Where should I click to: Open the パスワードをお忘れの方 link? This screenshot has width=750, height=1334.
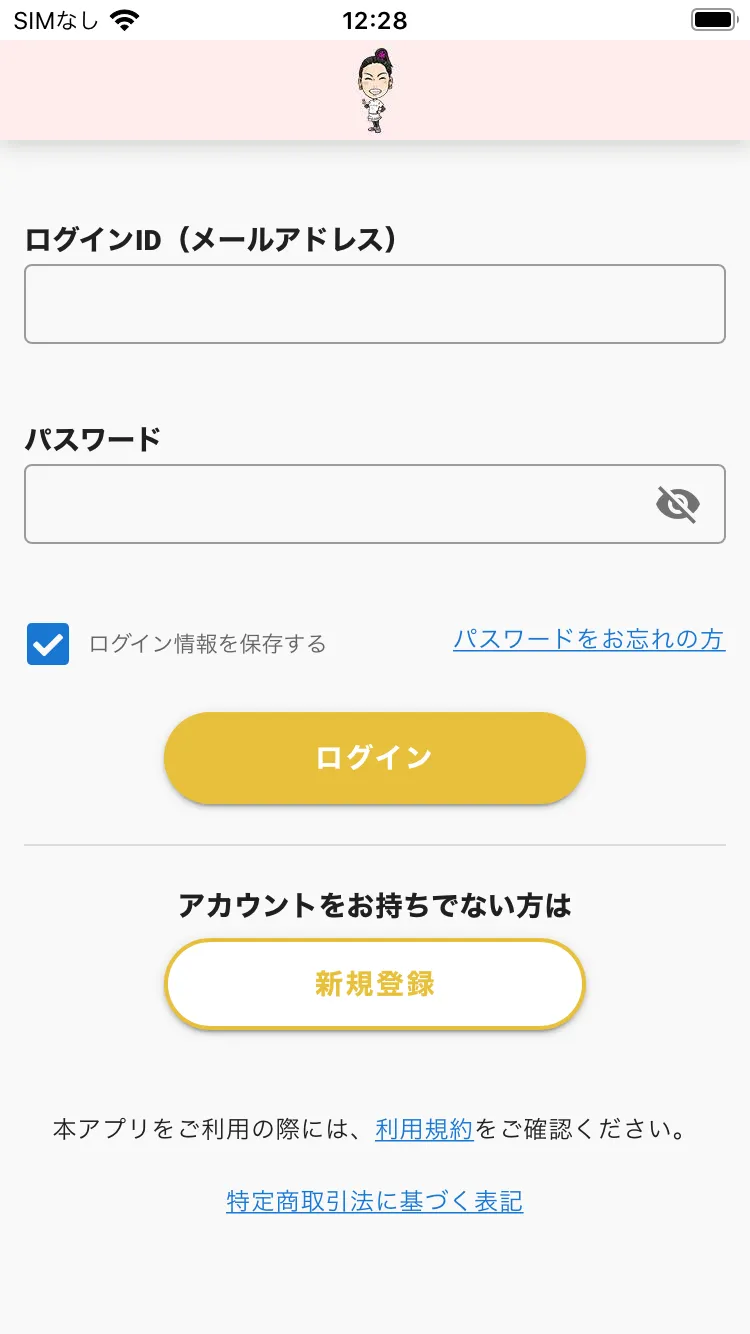pyautogui.click(x=588, y=640)
